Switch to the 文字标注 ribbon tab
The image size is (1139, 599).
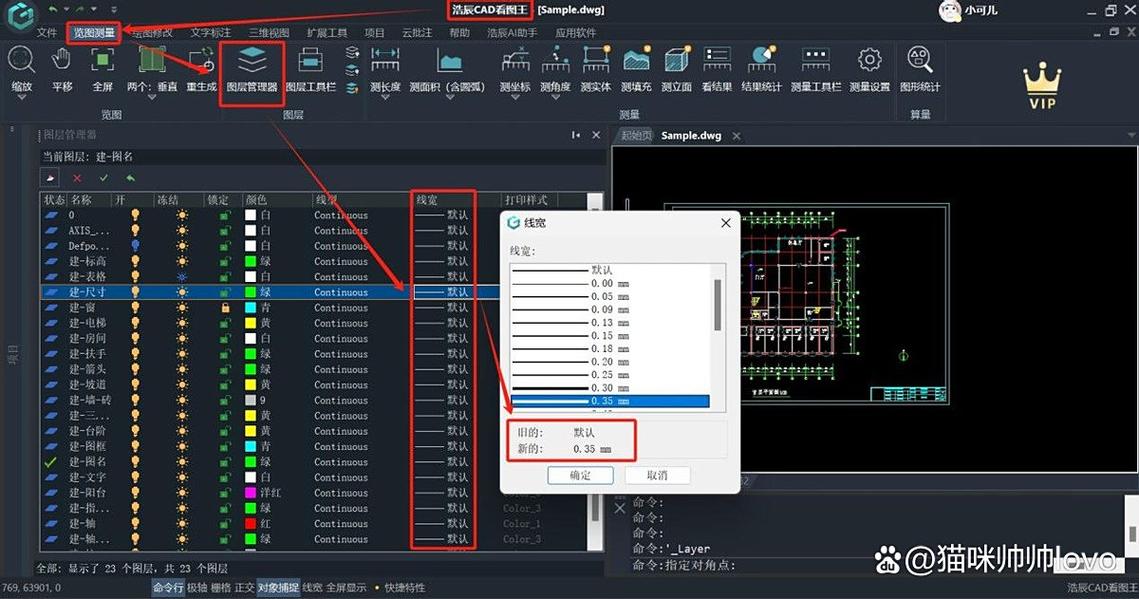(x=211, y=33)
